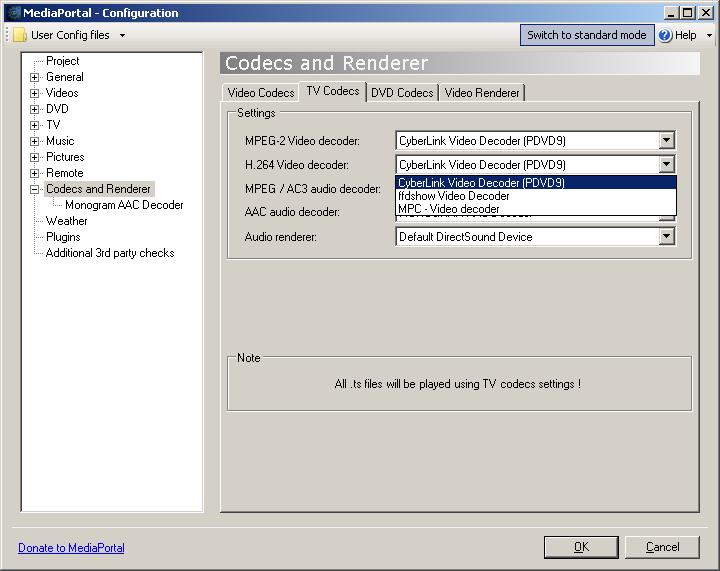The width and height of the screenshot is (720, 571).
Task: Switch to the DVD Codecs tab
Action: pos(402,93)
